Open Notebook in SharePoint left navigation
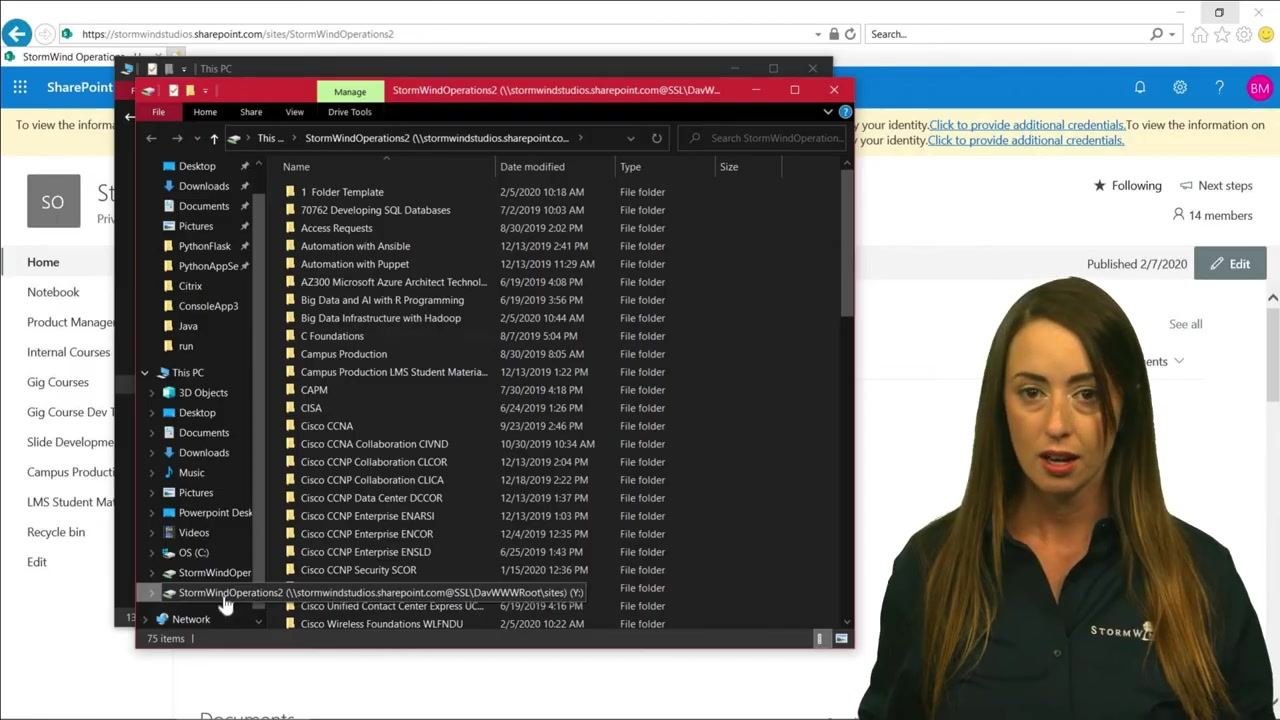1280x720 pixels. point(53,292)
